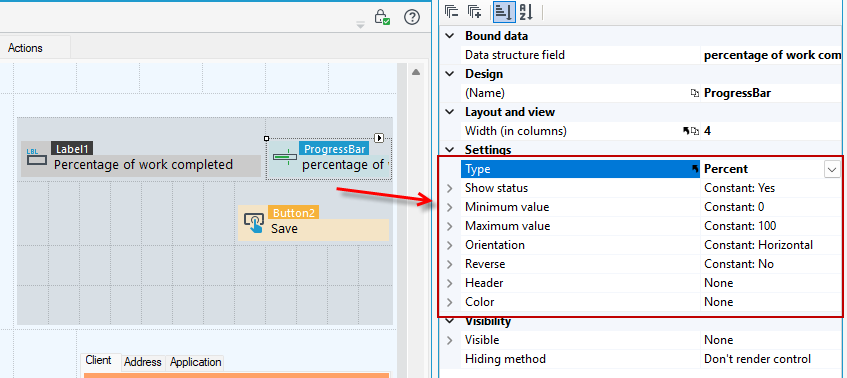The height and width of the screenshot is (378, 847).
Task: Sort properties alphabetically A-Z icon
Action: point(526,12)
